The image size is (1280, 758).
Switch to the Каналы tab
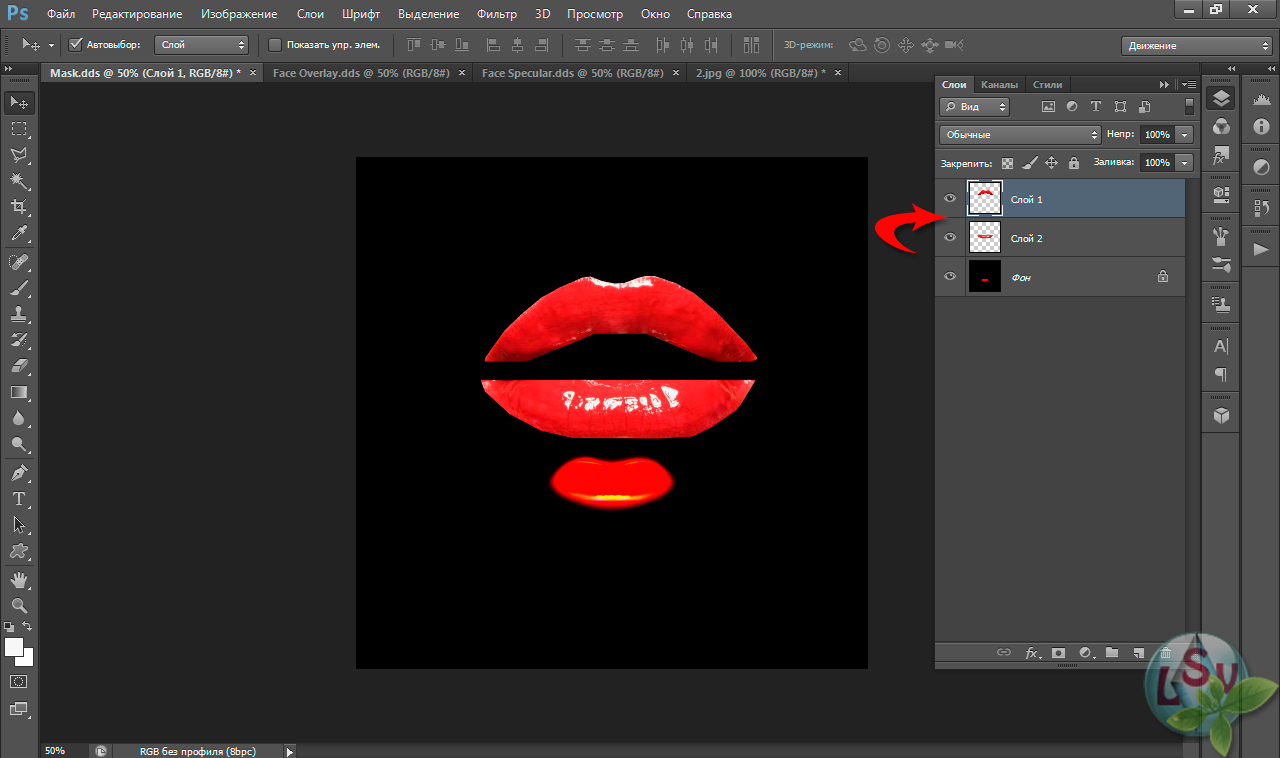[999, 85]
